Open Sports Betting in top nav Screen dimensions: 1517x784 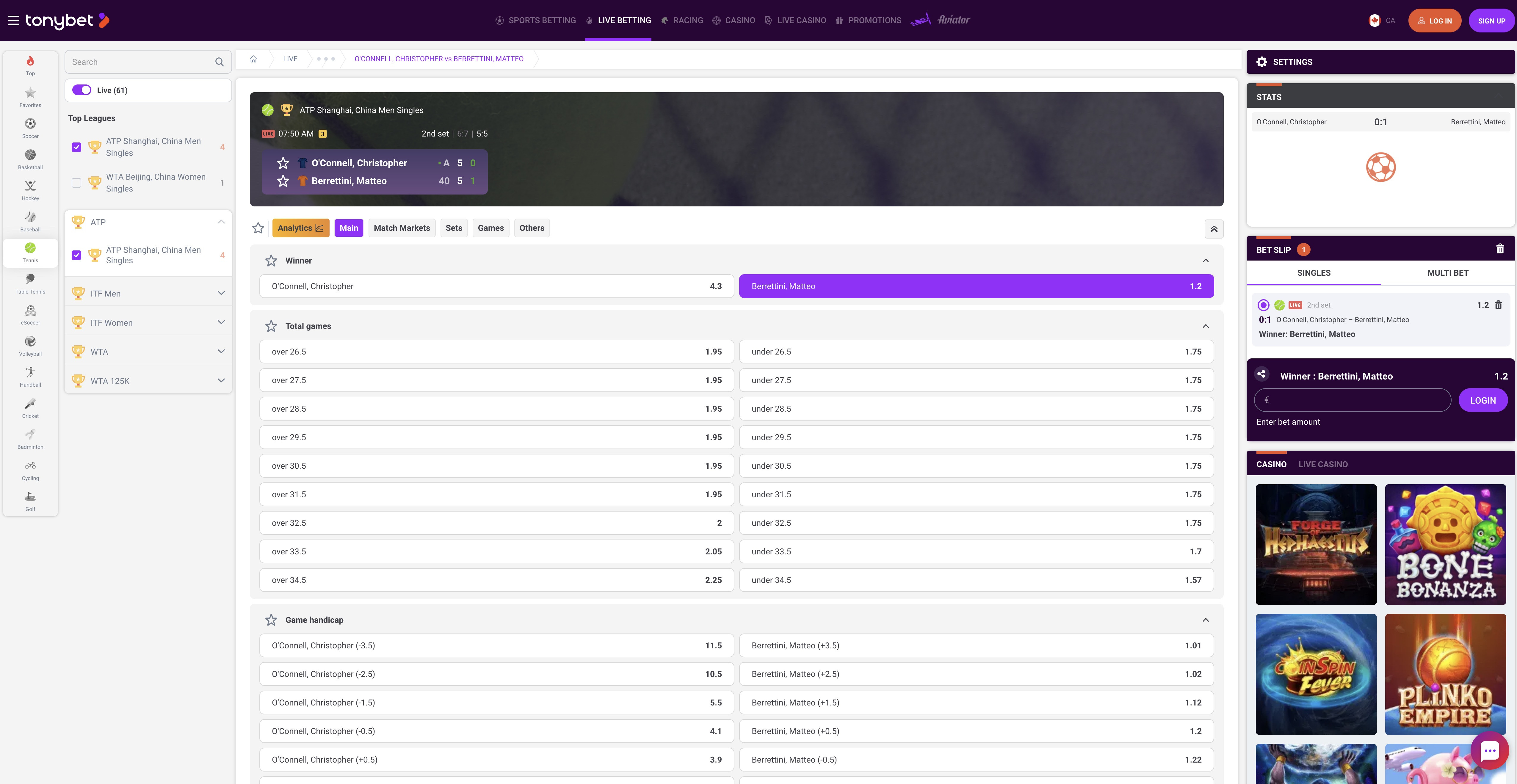535,21
